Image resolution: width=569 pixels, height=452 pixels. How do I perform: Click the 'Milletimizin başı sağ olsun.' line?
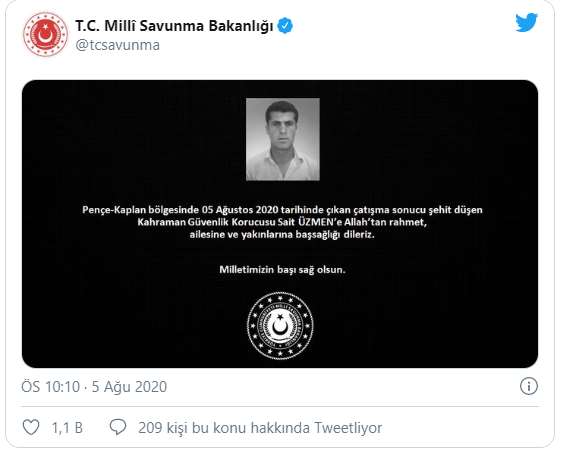coord(282,270)
